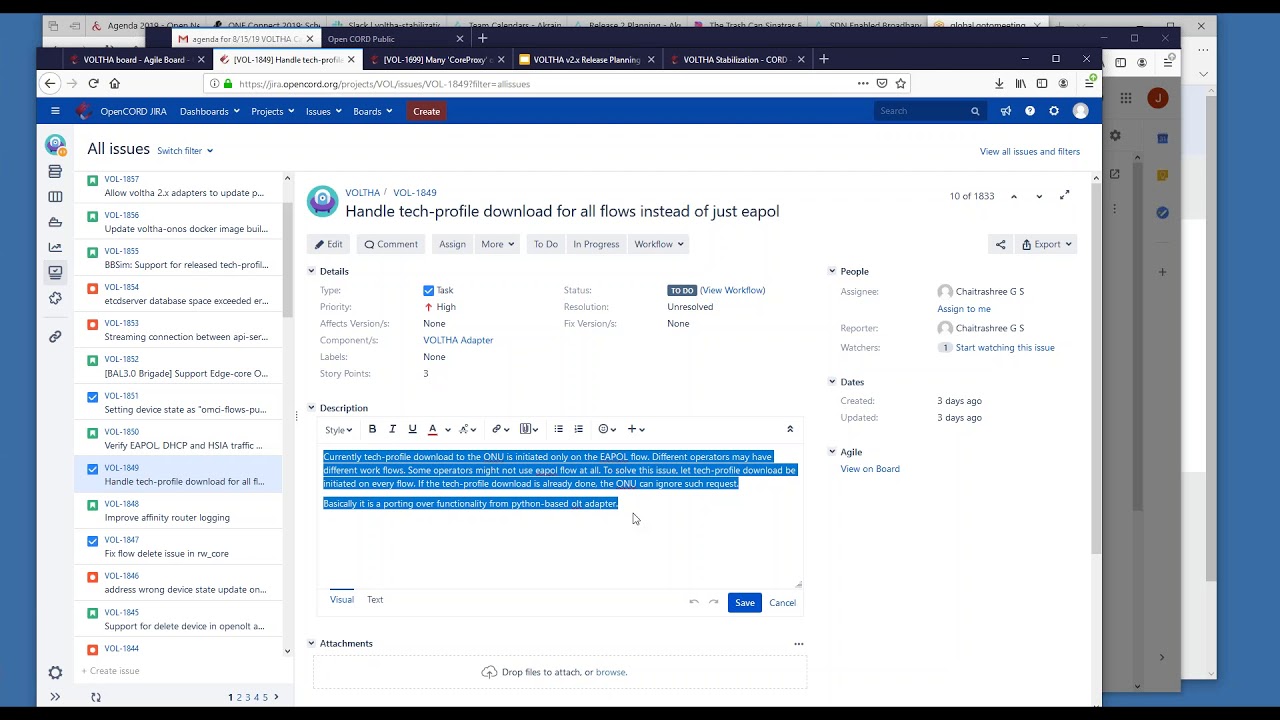This screenshot has height=720, width=1280.
Task: Bookmark this page with the star
Action: tap(900, 84)
